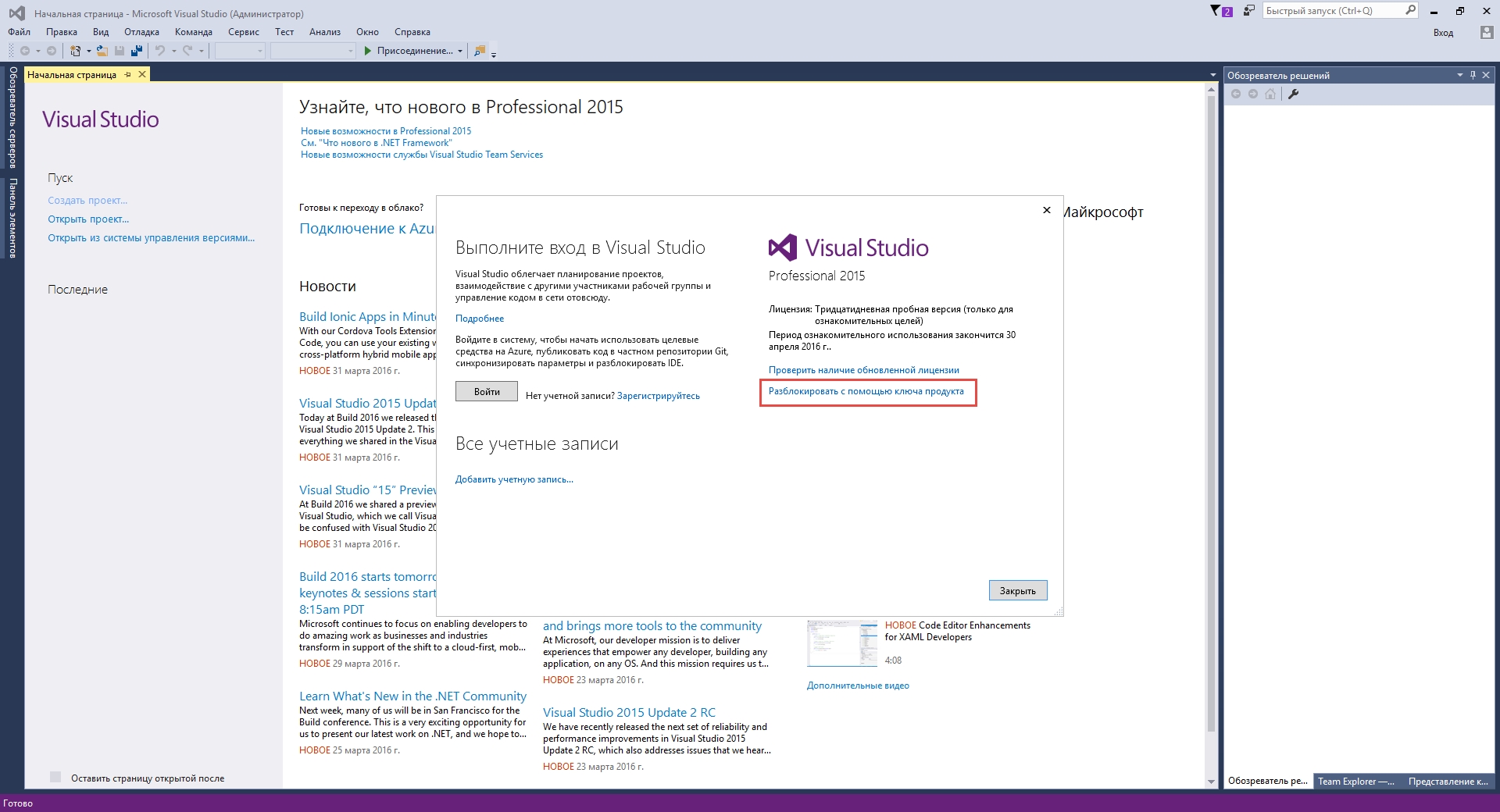Image resolution: width=1500 pixels, height=812 pixels.
Task: Click 'Разблокировать с помощью ключа продукта' link
Action: click(x=866, y=391)
